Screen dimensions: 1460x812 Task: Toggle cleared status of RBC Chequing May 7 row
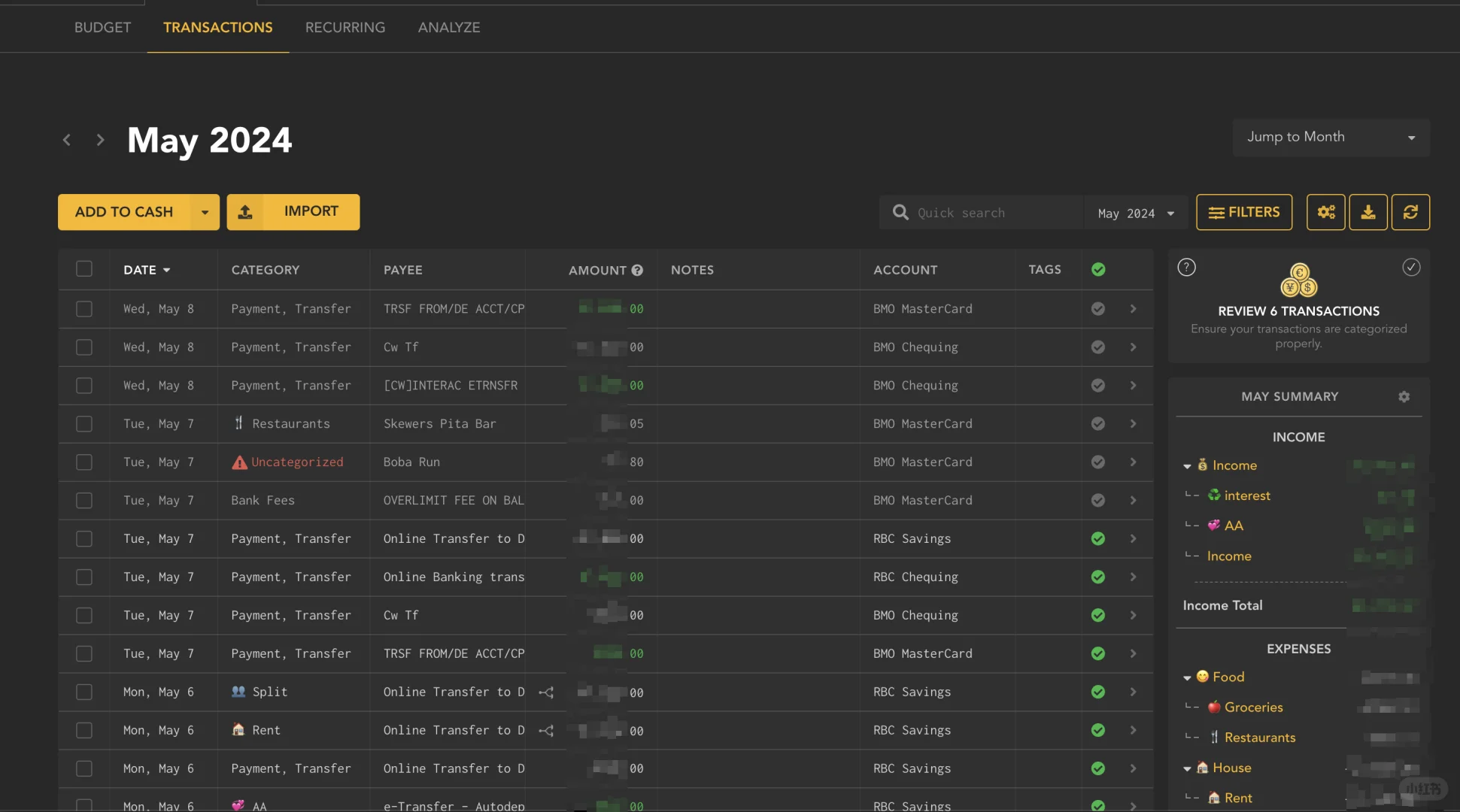click(1098, 577)
